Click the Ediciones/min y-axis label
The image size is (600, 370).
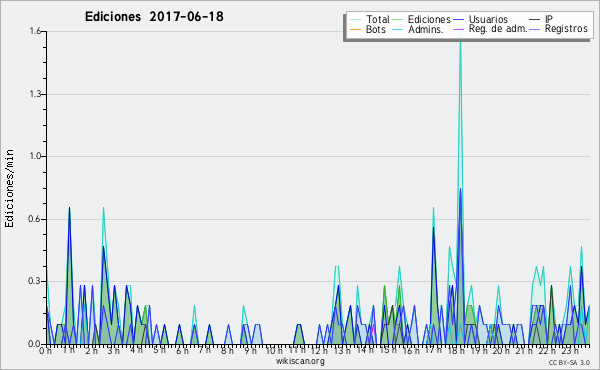pos(9,188)
